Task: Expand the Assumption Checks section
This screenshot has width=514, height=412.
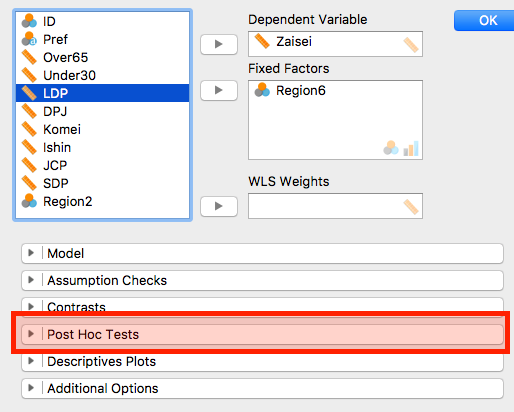Action: pyautogui.click(x=262, y=280)
